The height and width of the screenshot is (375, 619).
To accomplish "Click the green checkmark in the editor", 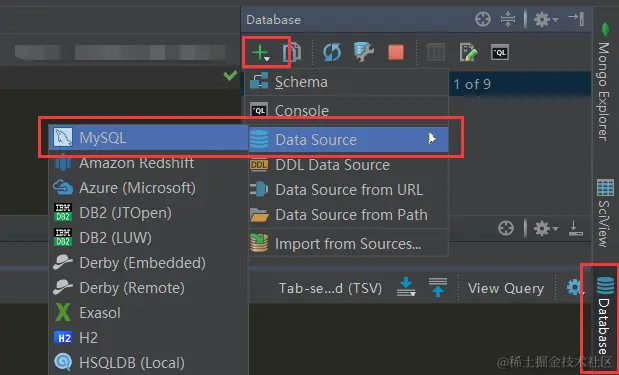I will (230, 75).
